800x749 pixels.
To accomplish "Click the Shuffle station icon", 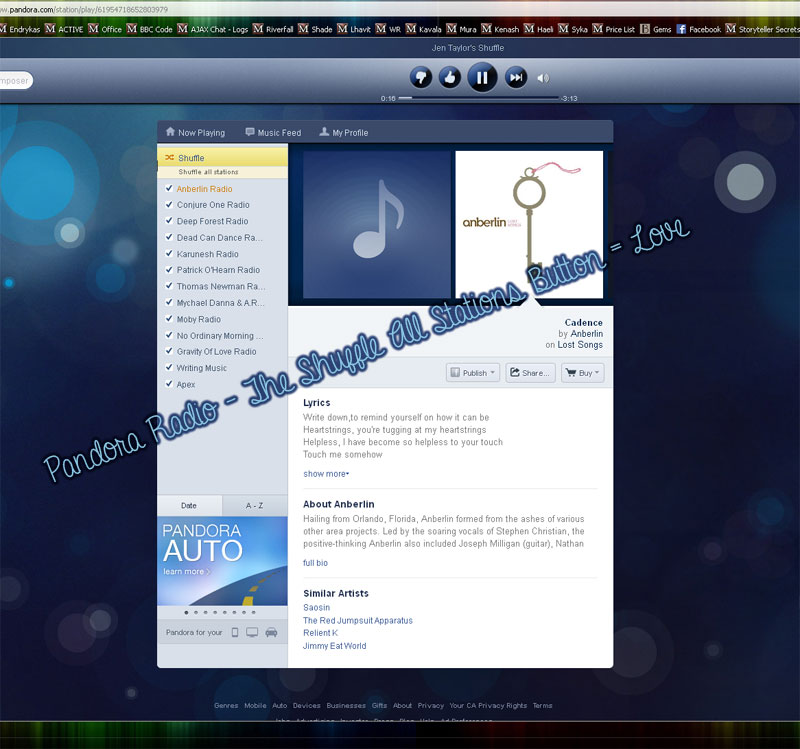I will pos(170,158).
